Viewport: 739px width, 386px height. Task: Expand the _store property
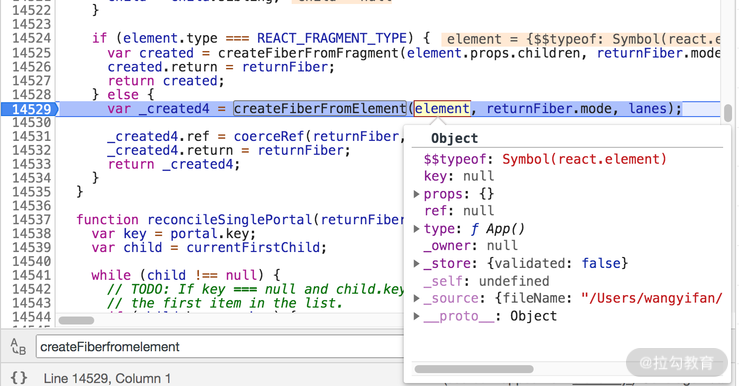[416, 263]
